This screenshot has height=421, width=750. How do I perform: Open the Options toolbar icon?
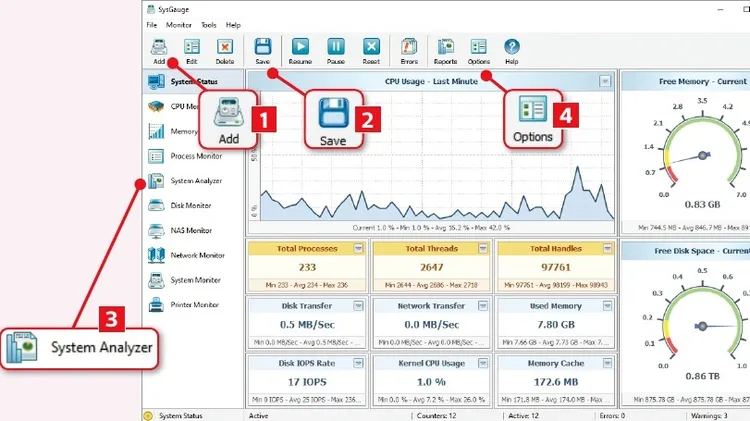[x=478, y=47]
